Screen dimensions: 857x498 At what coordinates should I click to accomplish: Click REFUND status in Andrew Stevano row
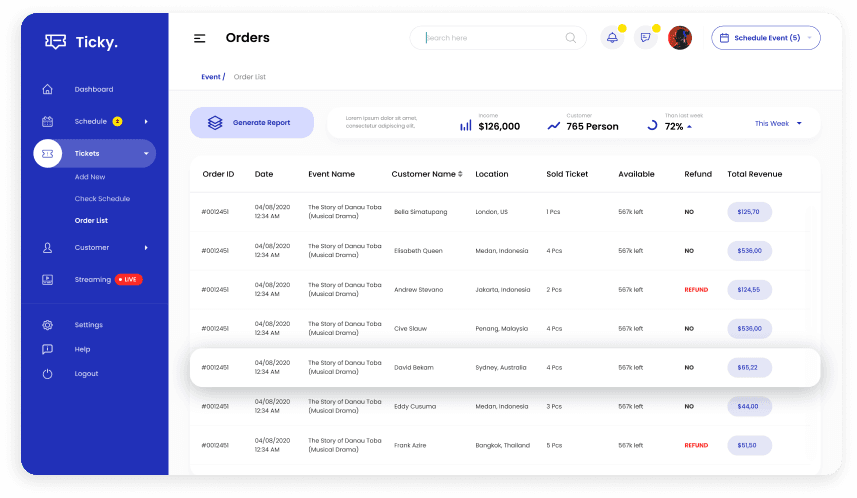(696, 290)
